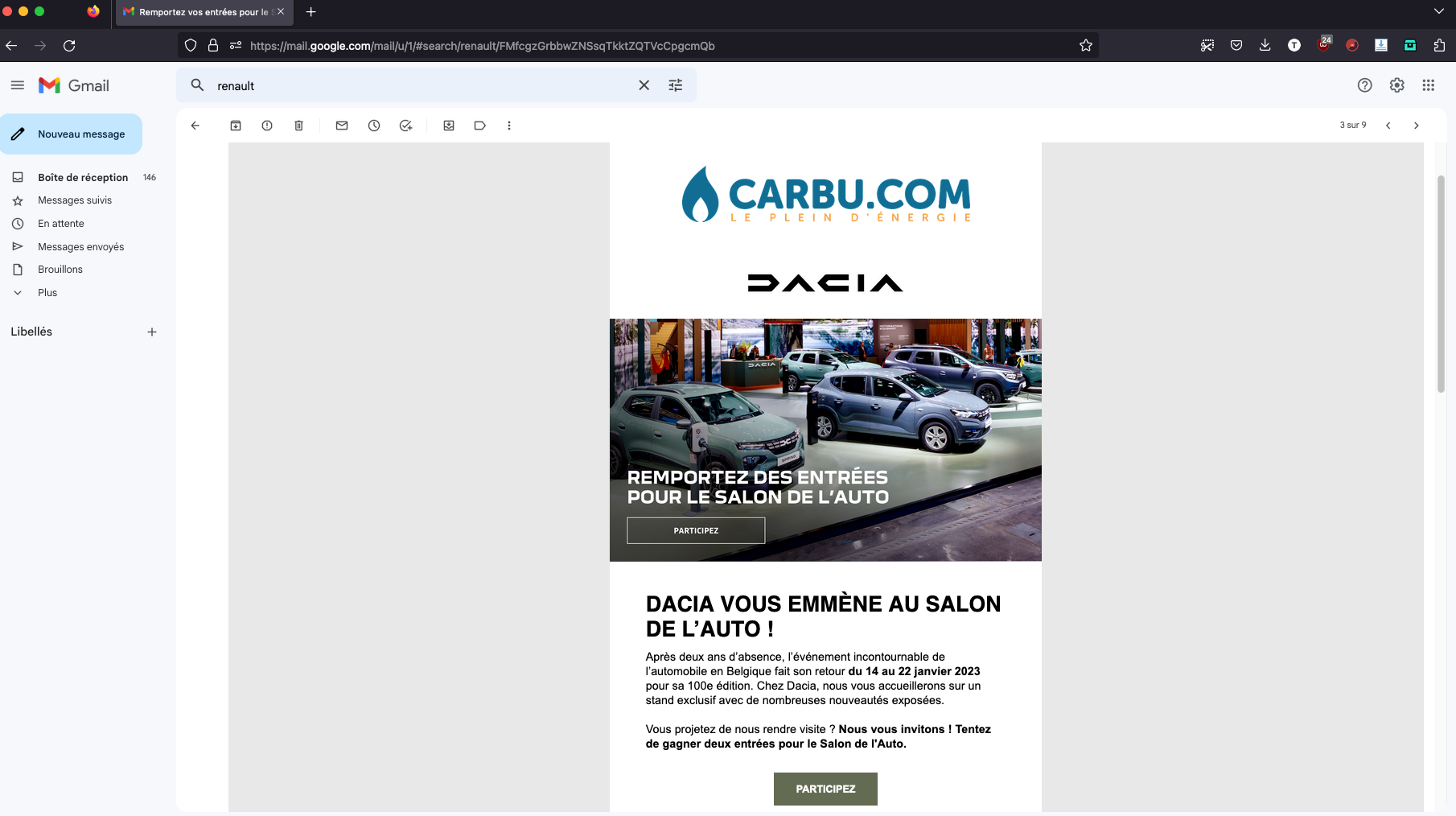Click the search magnifier icon
Screen dimensions: 1456x816
[x=197, y=85]
